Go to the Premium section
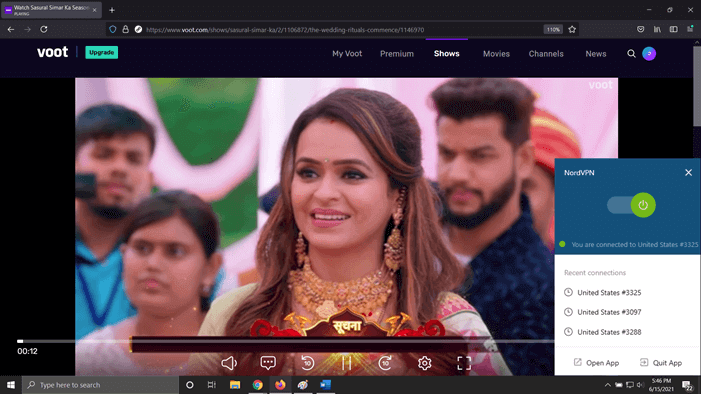This screenshot has width=701, height=394. [397, 54]
